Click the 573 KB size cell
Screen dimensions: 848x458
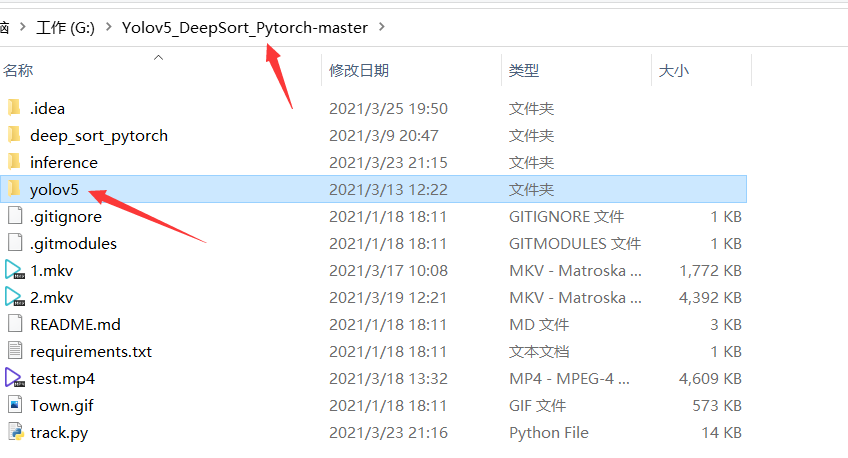point(717,406)
